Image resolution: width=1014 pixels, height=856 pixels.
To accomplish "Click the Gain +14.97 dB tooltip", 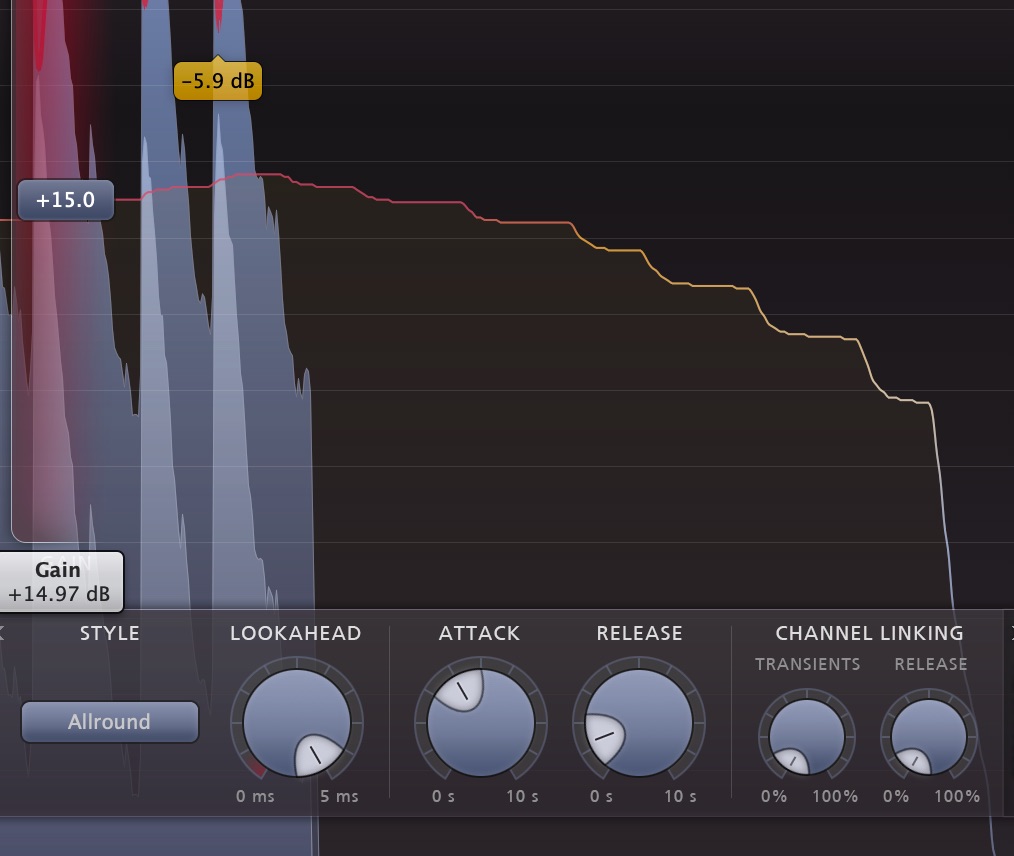I will point(59,582).
